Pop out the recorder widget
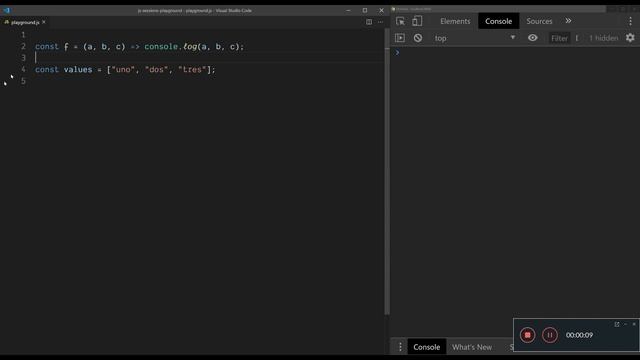This screenshot has height=360, width=640. pos(617,324)
